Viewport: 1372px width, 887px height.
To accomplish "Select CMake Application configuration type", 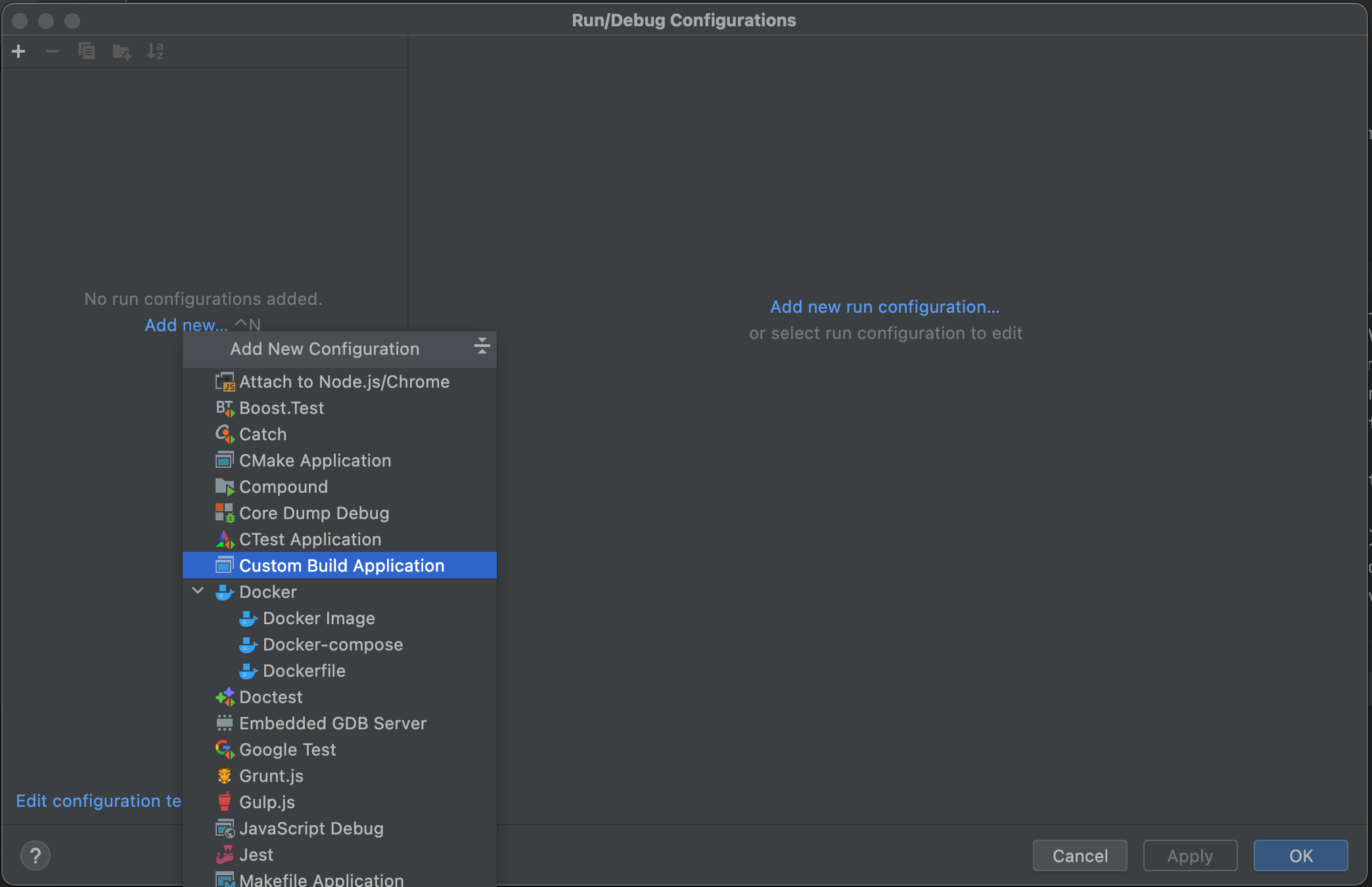I will pos(315,460).
